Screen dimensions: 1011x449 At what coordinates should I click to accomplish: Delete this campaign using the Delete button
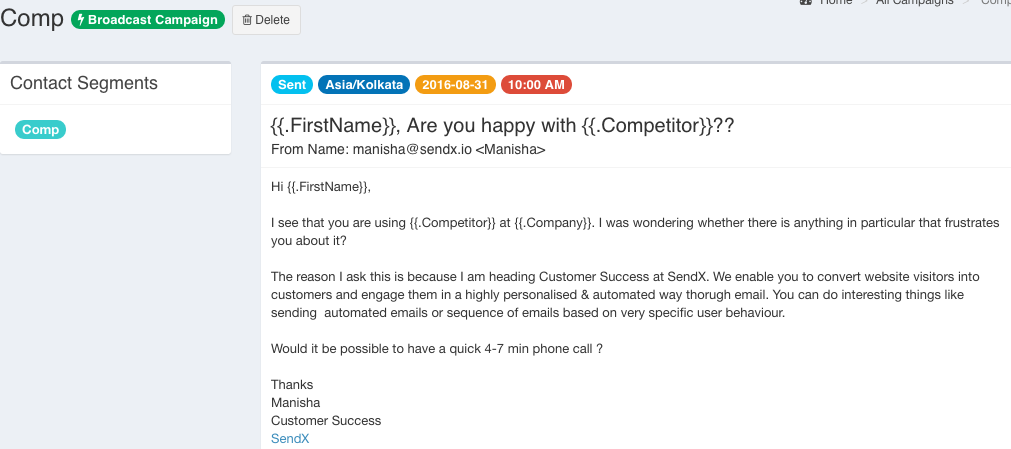tap(266, 20)
